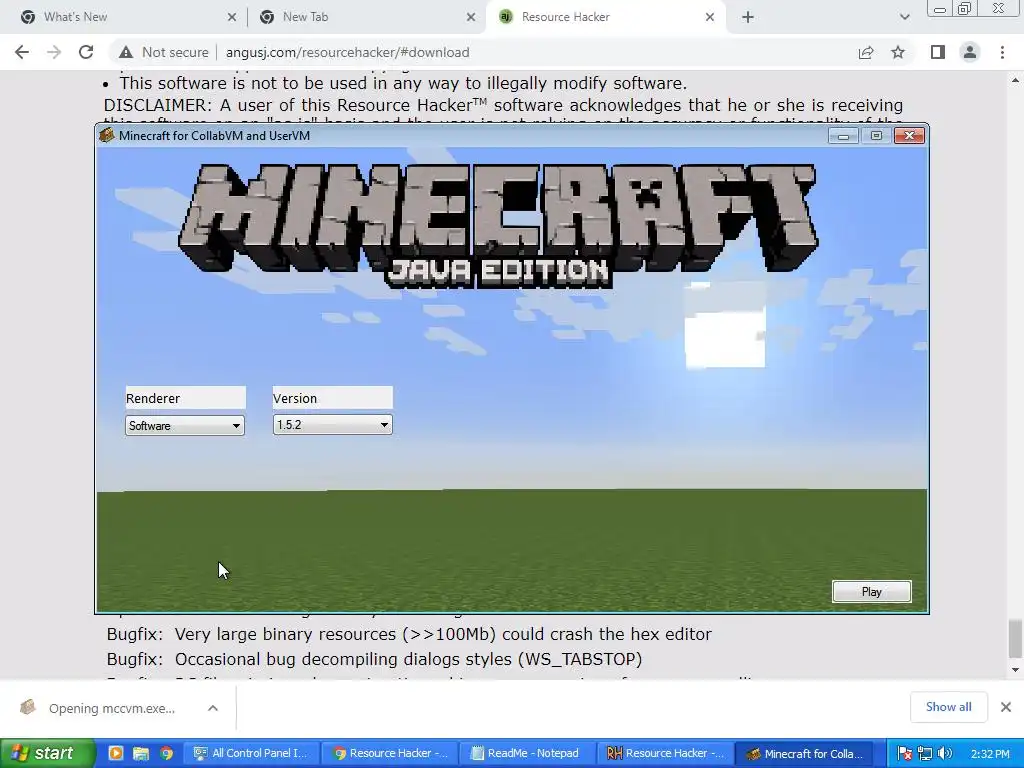The width and height of the screenshot is (1024, 768).
Task: Reload the page with refresh icon
Action: 86,52
